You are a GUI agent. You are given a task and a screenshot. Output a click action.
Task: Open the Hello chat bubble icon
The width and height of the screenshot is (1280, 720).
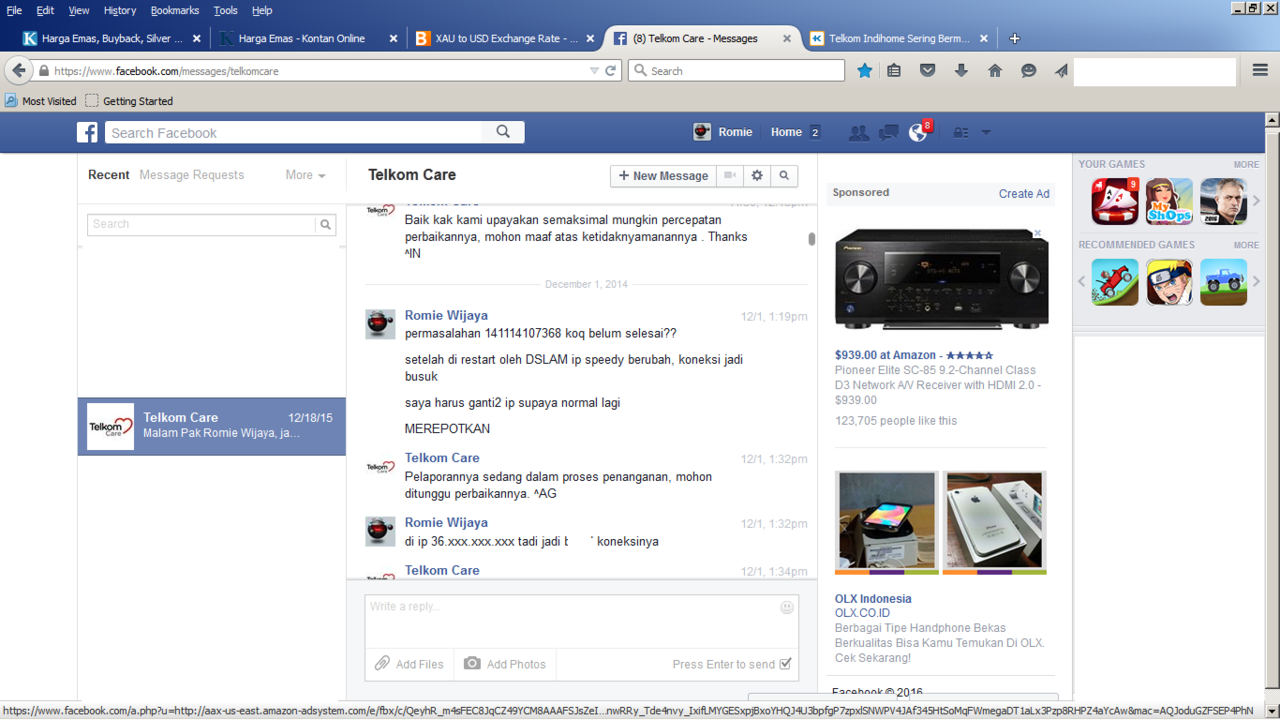click(1028, 71)
